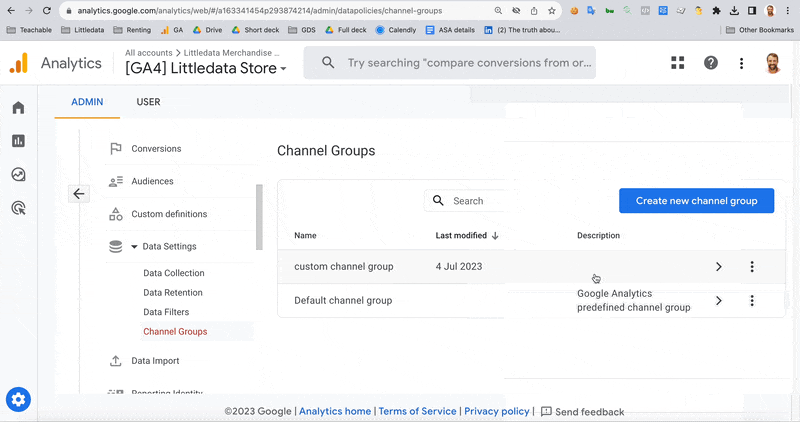Click the Last modified sort arrow

[495, 235]
